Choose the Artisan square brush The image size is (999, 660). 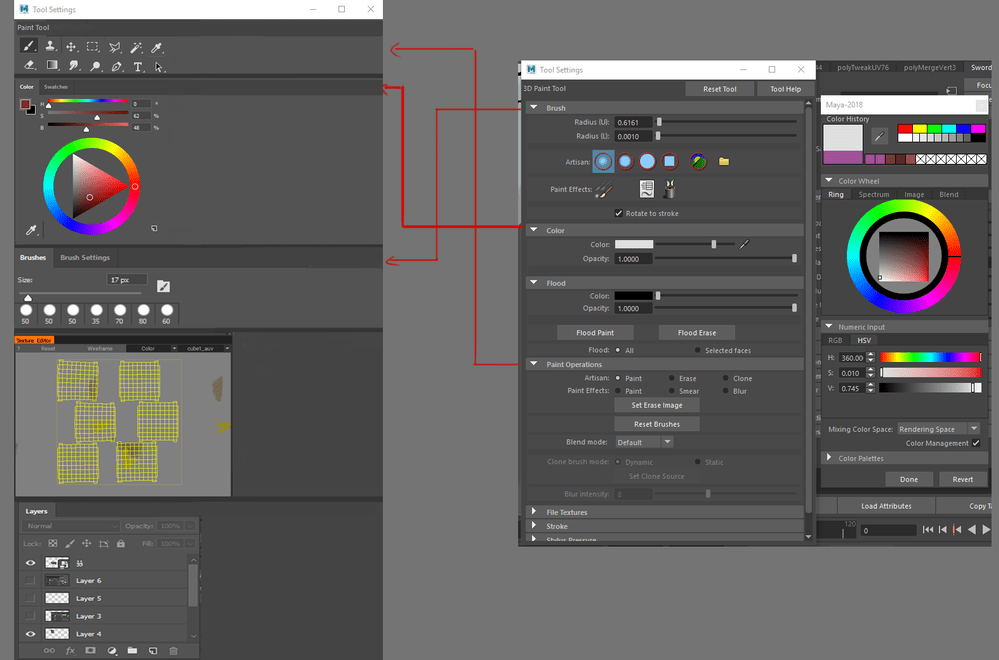(x=669, y=162)
